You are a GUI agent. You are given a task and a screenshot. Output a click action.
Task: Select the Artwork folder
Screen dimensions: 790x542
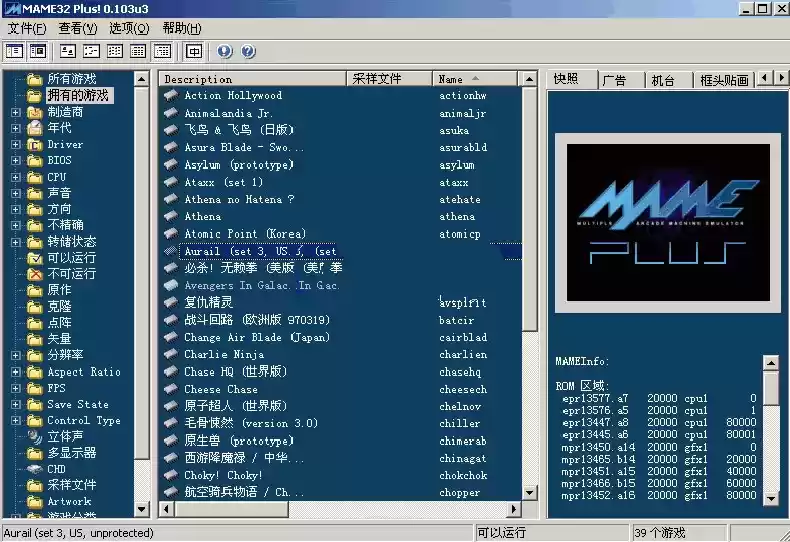(69, 501)
